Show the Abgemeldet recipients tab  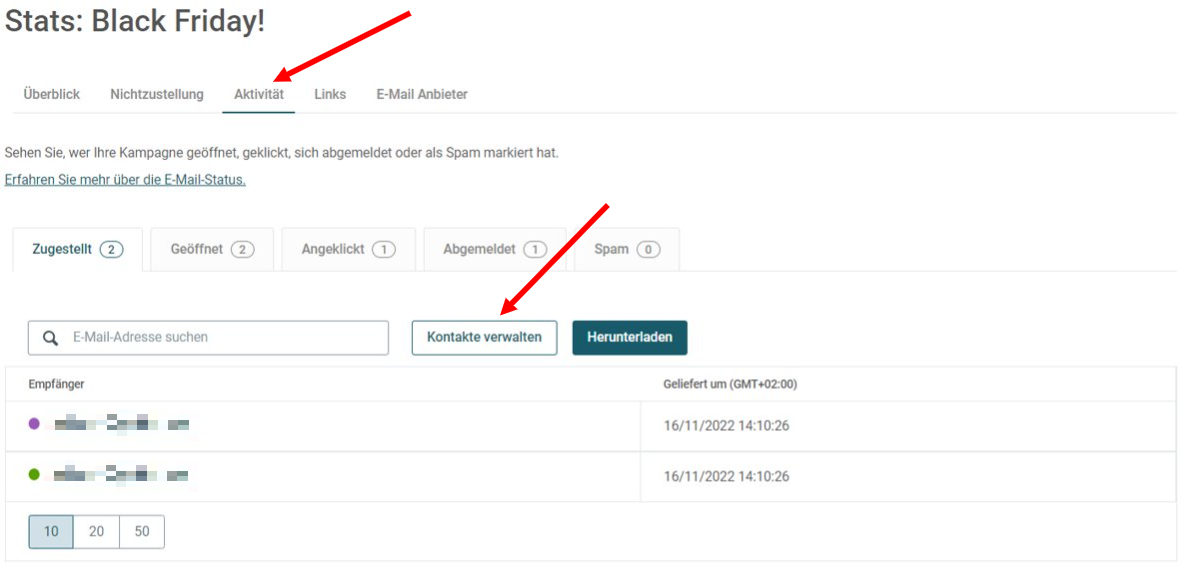pyautogui.click(x=495, y=250)
